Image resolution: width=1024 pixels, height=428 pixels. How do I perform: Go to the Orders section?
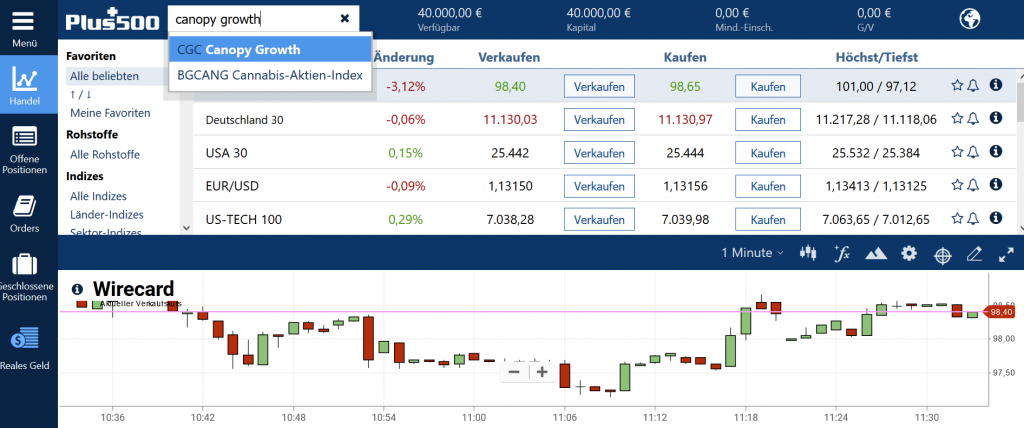pos(26,213)
